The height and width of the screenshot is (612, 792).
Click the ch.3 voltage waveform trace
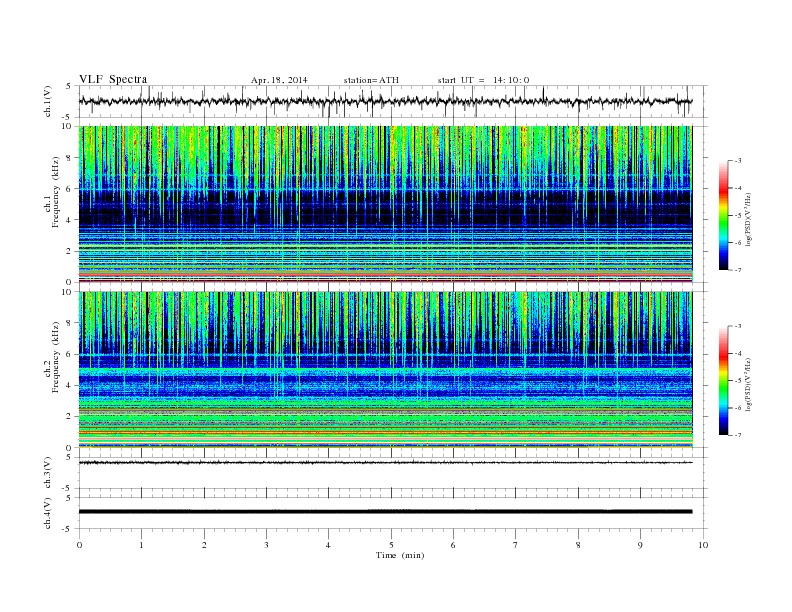coord(385,463)
